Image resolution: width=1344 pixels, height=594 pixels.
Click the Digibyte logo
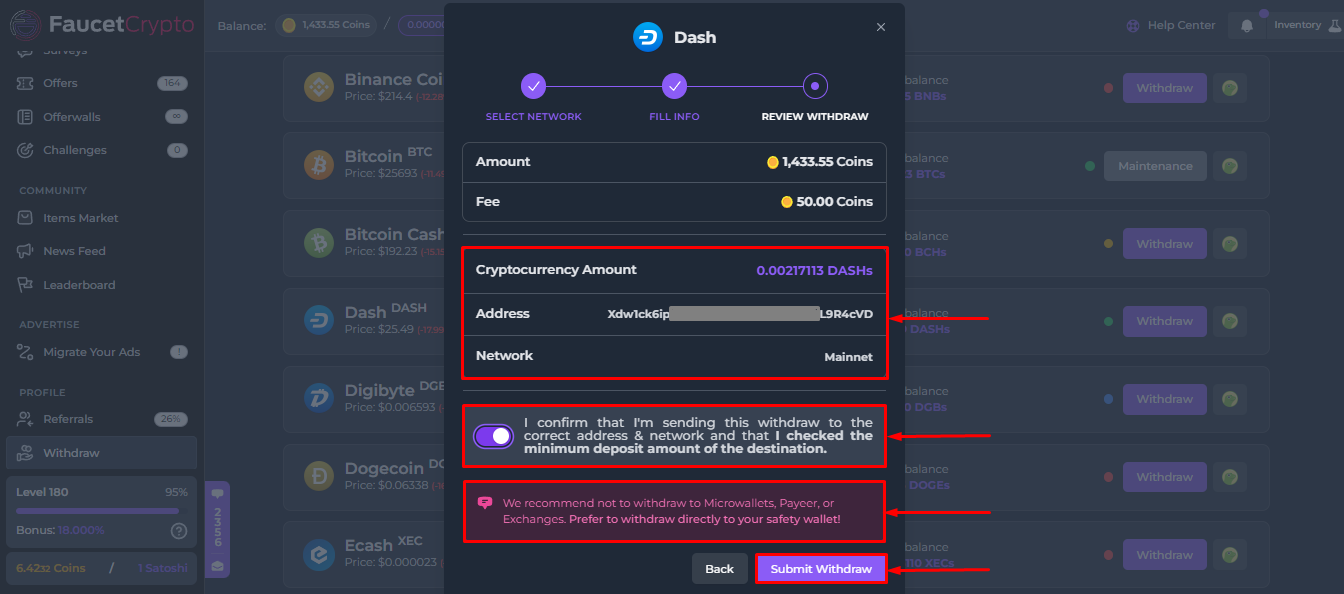[319, 398]
